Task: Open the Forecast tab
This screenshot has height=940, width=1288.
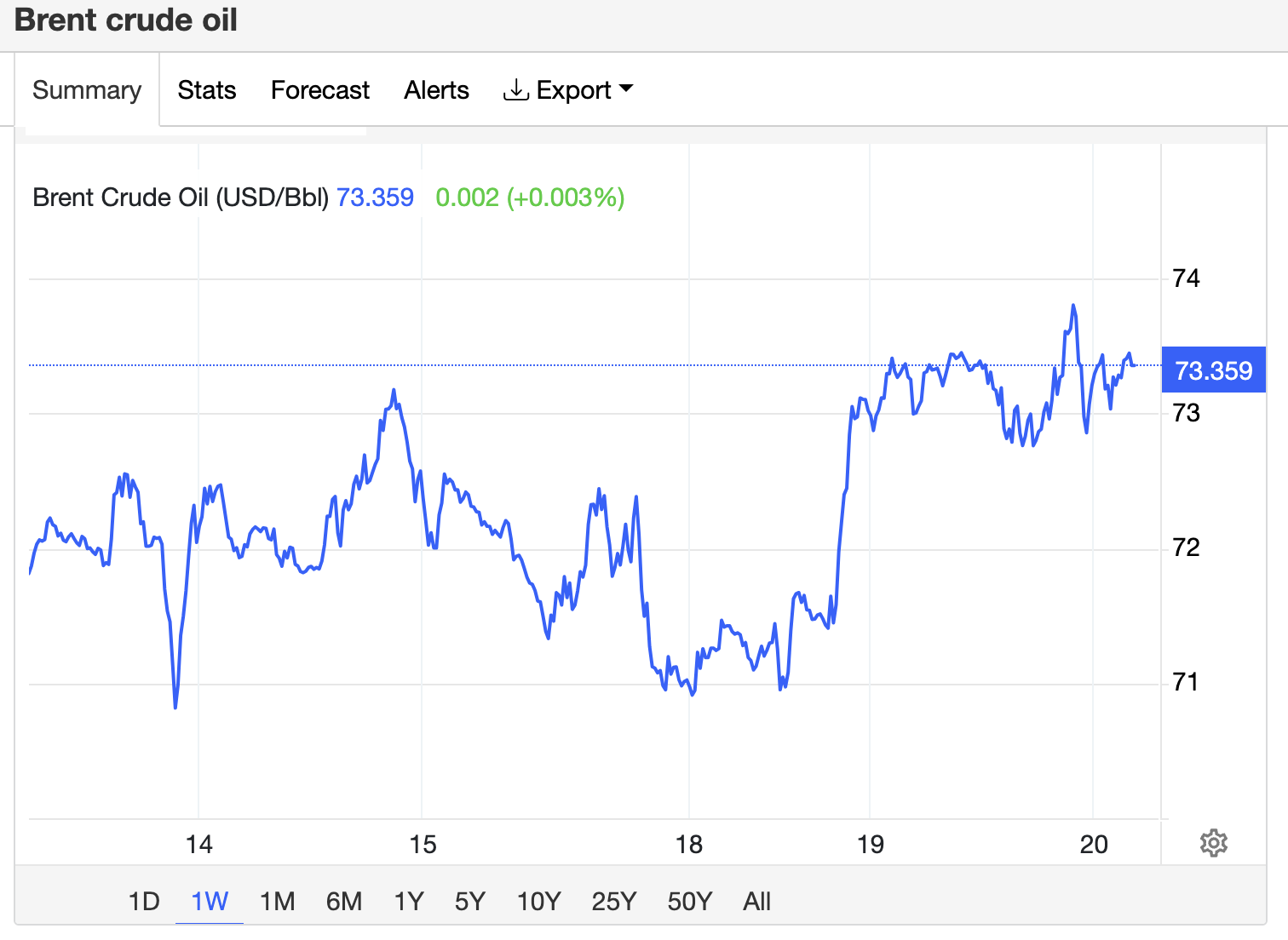Action: click(320, 90)
